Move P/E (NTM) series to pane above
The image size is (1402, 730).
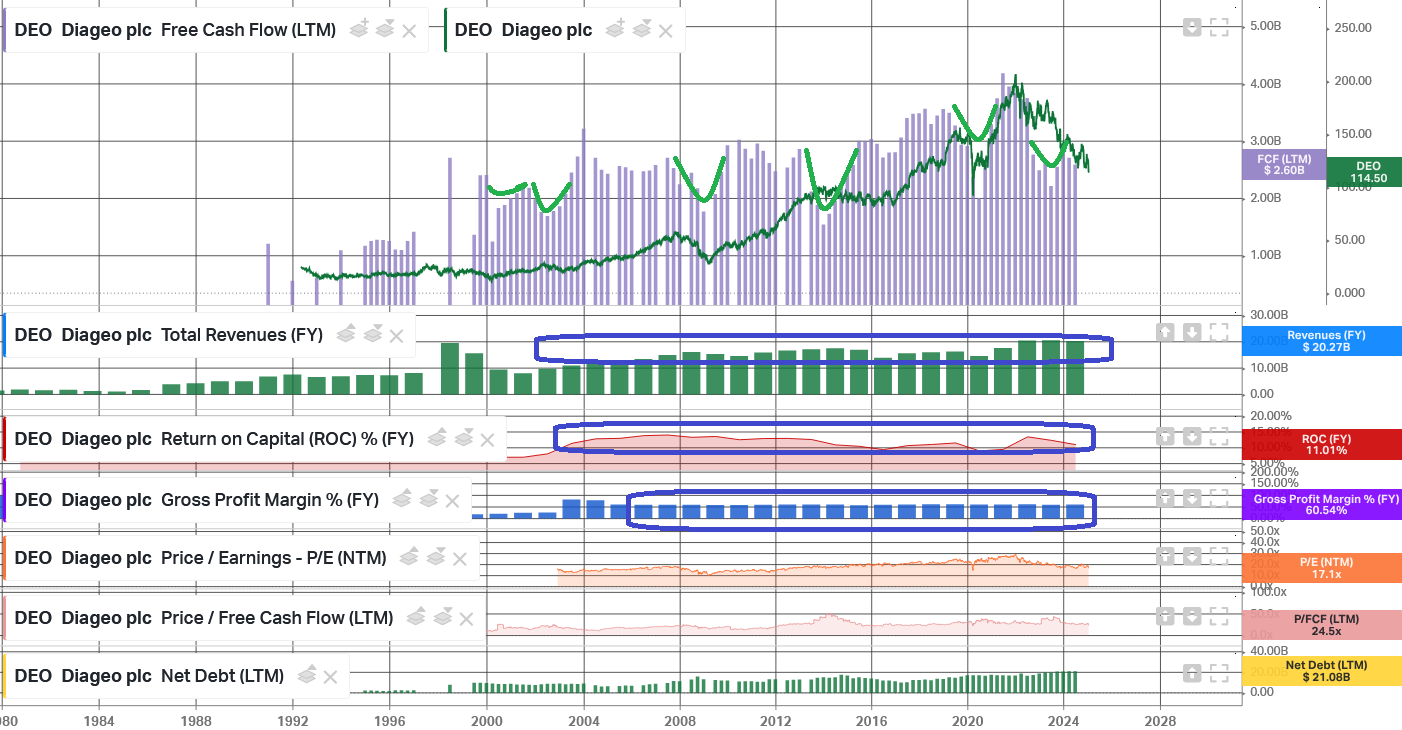pos(410,557)
